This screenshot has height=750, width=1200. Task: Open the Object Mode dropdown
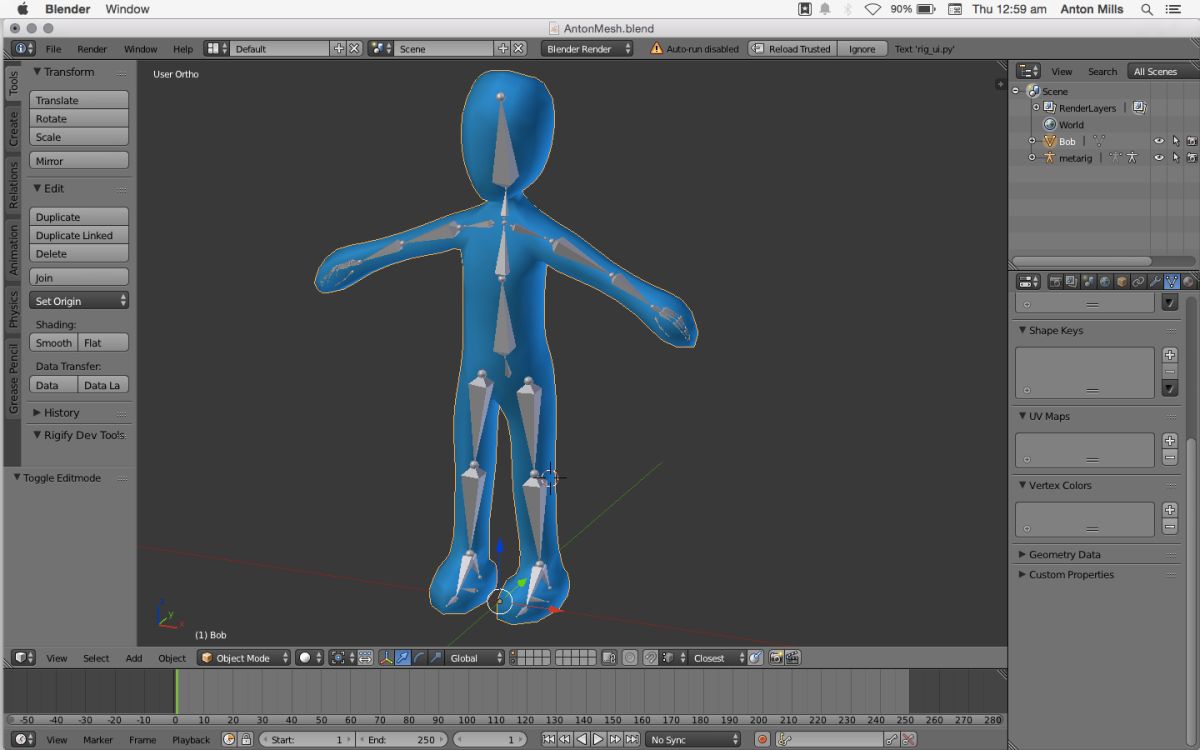(244, 658)
